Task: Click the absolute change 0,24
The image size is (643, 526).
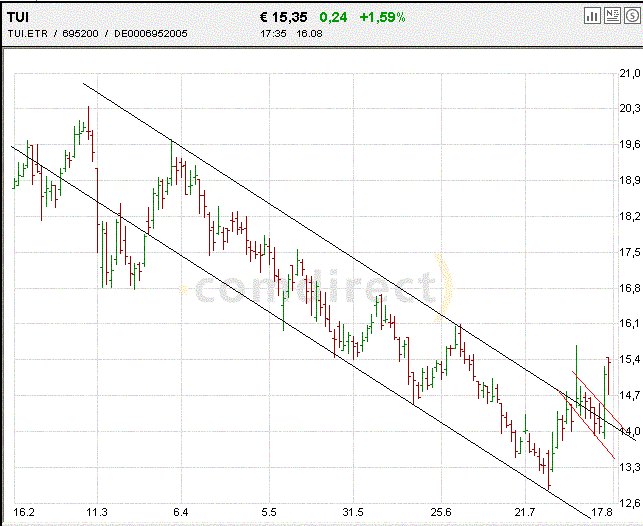Action: pos(333,17)
